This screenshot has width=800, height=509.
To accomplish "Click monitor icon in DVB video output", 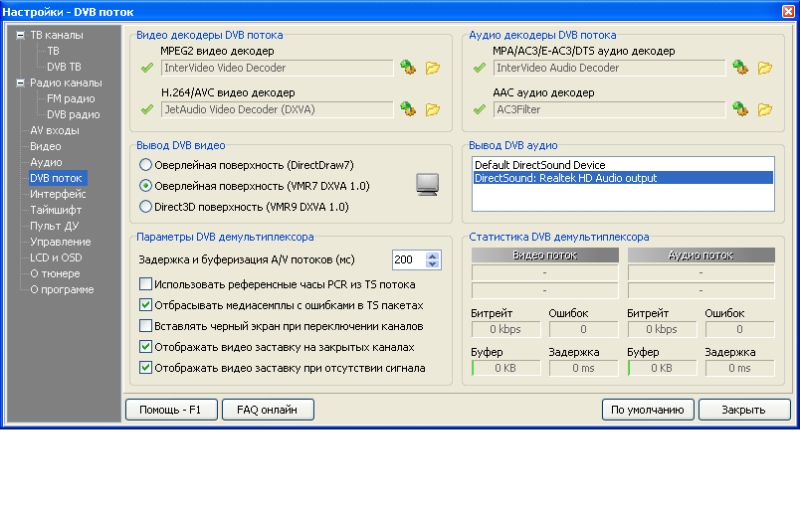I will [x=428, y=184].
